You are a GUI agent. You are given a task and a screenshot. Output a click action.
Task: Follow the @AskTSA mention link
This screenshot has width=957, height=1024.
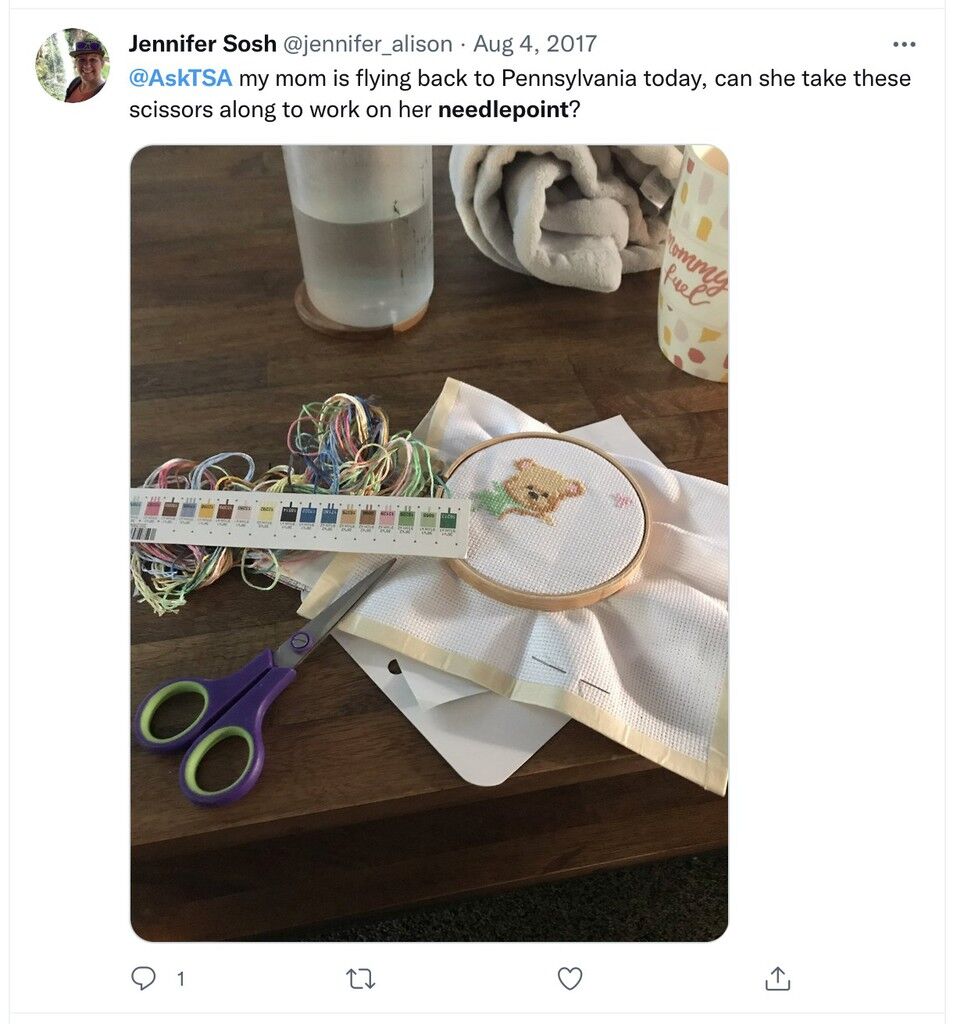click(x=180, y=78)
